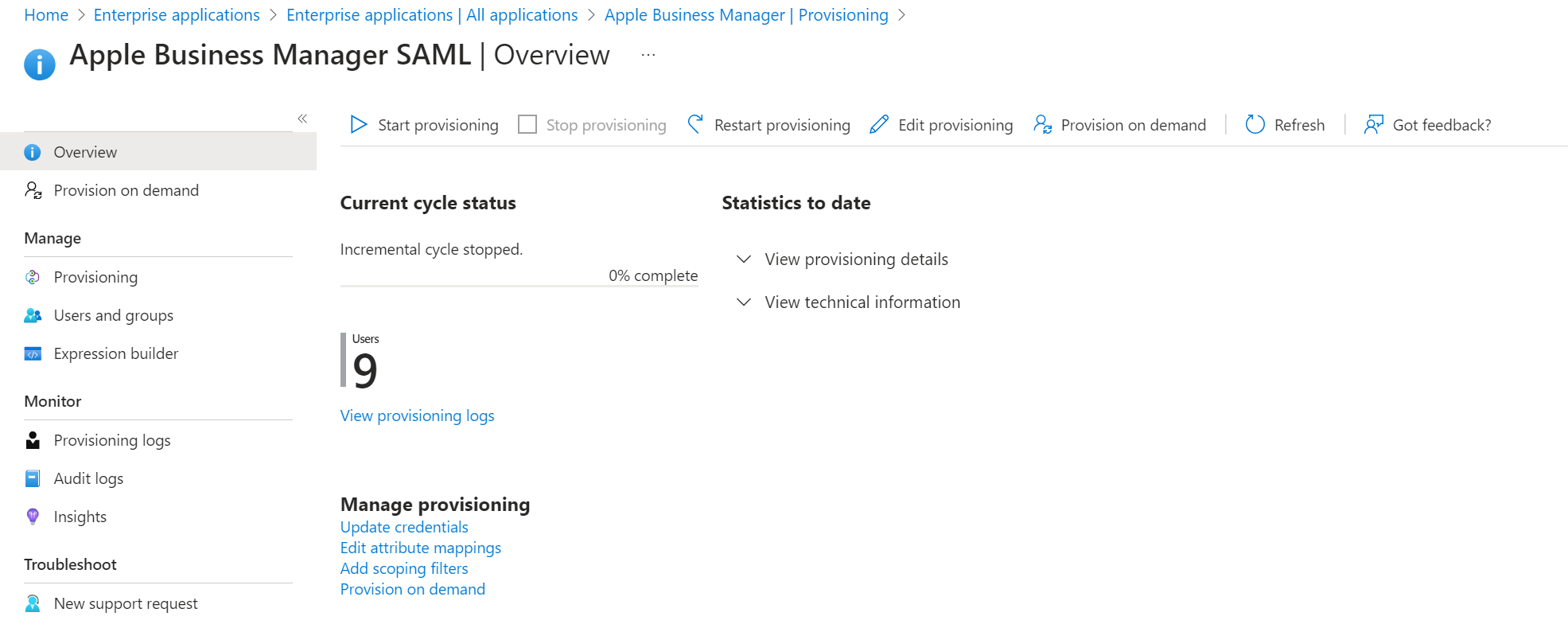The image size is (1568, 628).
Task: Collapse the left sidebar menu
Action: click(x=302, y=119)
